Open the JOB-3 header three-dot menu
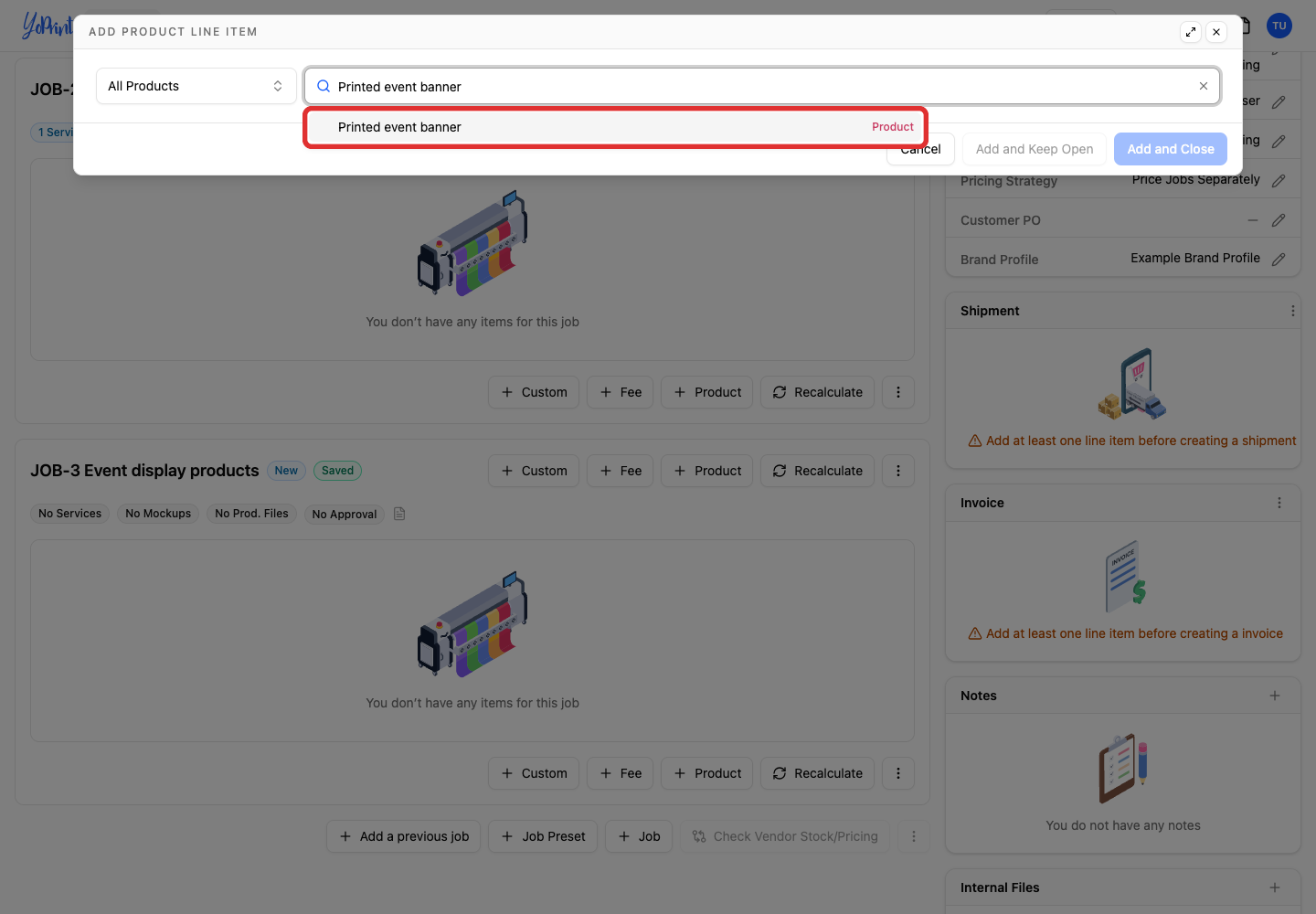The height and width of the screenshot is (914, 1316). 898,471
